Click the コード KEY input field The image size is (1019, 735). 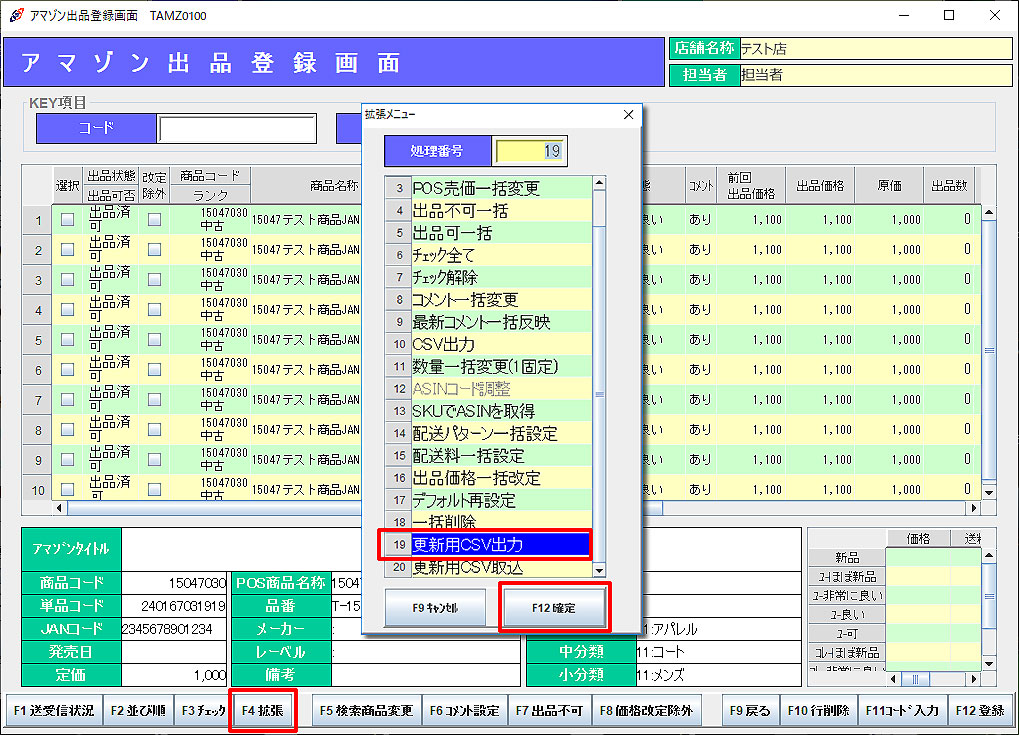[237, 129]
